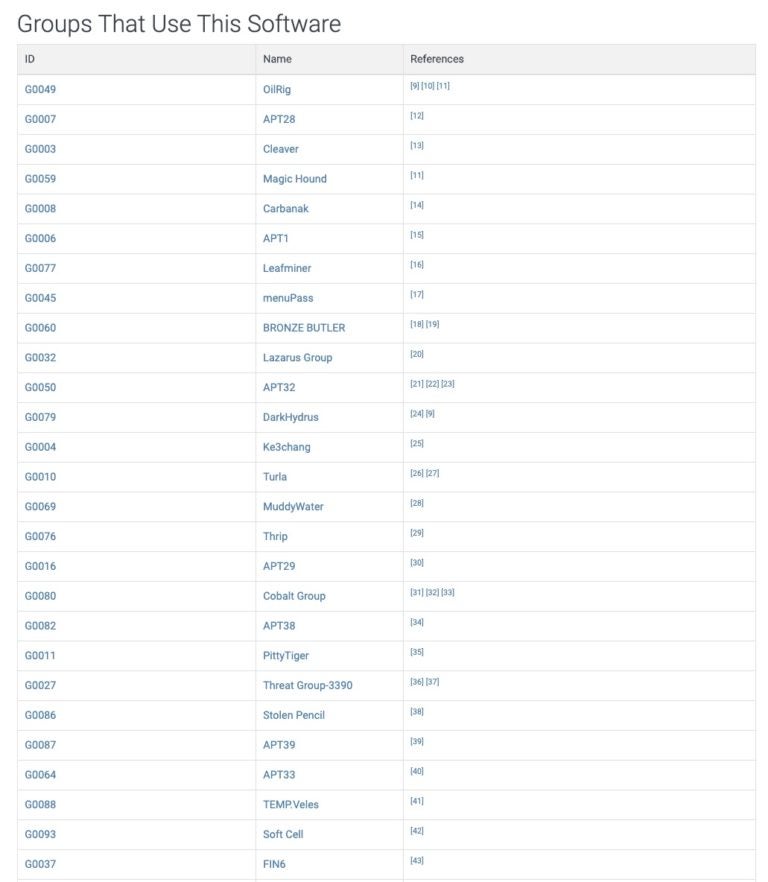The height and width of the screenshot is (882, 768).
Task: Open reference [19] for BRONZE BUTLER
Action: 433,325
